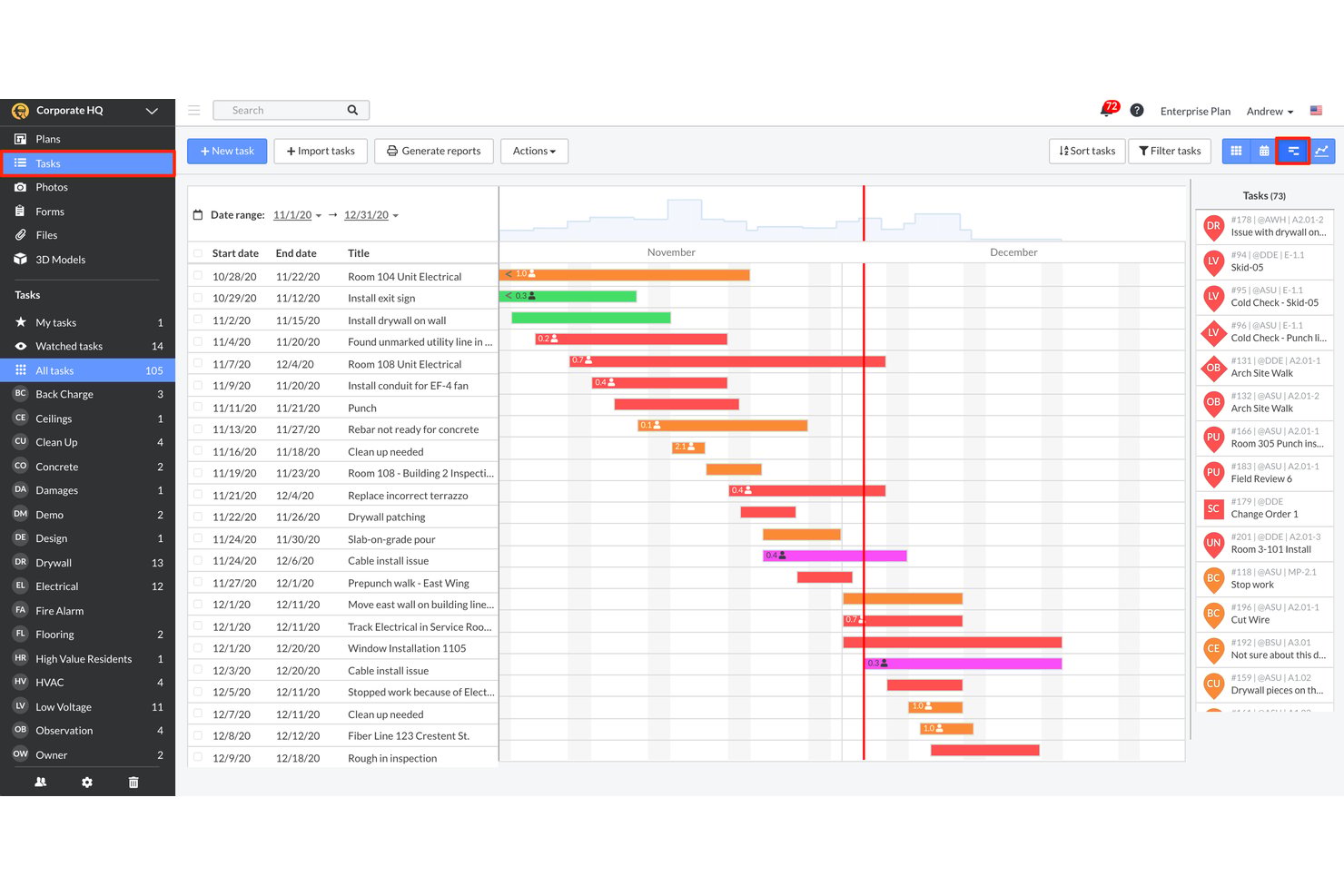Click the BC pin for Stop work
The height and width of the screenshot is (896, 1344).
tap(1213, 579)
